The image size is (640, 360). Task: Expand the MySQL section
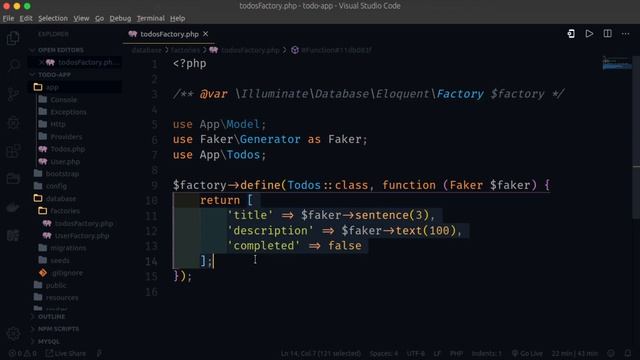(49, 341)
